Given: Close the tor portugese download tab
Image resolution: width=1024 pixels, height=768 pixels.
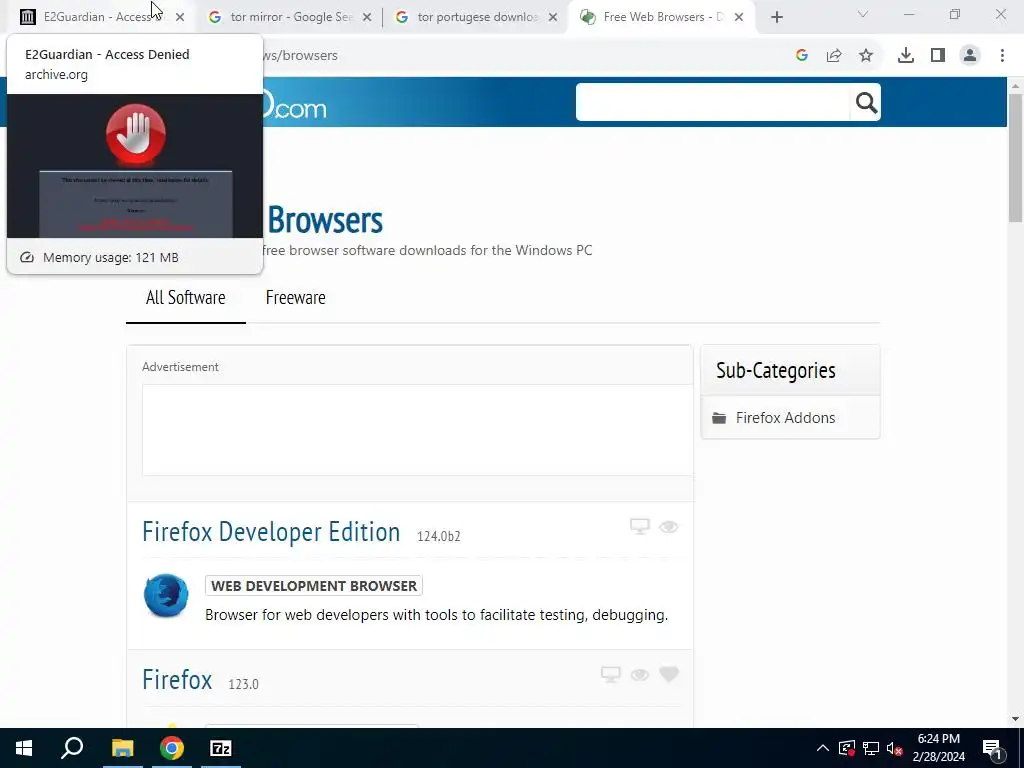Looking at the screenshot, I should tap(553, 18).
